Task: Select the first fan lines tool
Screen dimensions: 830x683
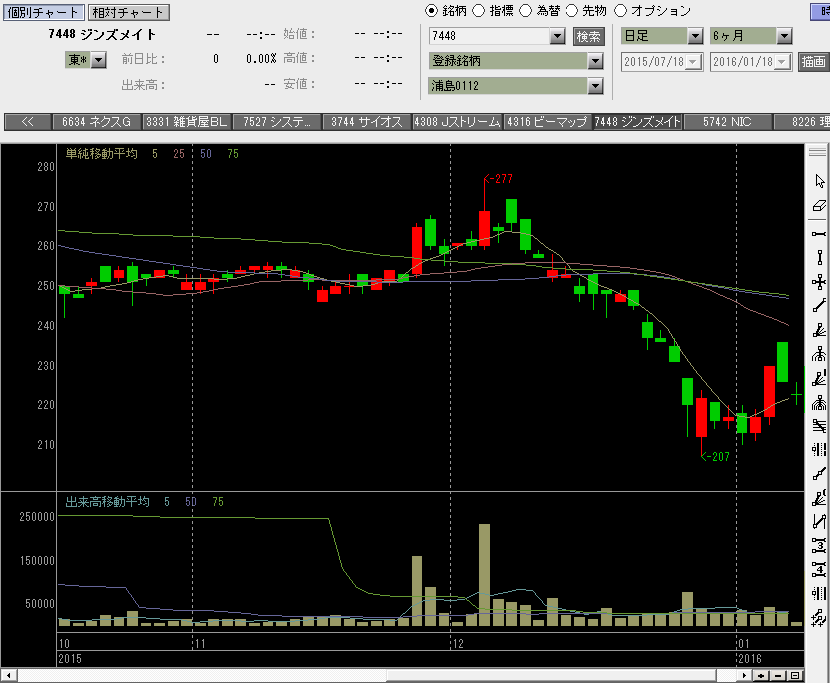Action: point(819,330)
